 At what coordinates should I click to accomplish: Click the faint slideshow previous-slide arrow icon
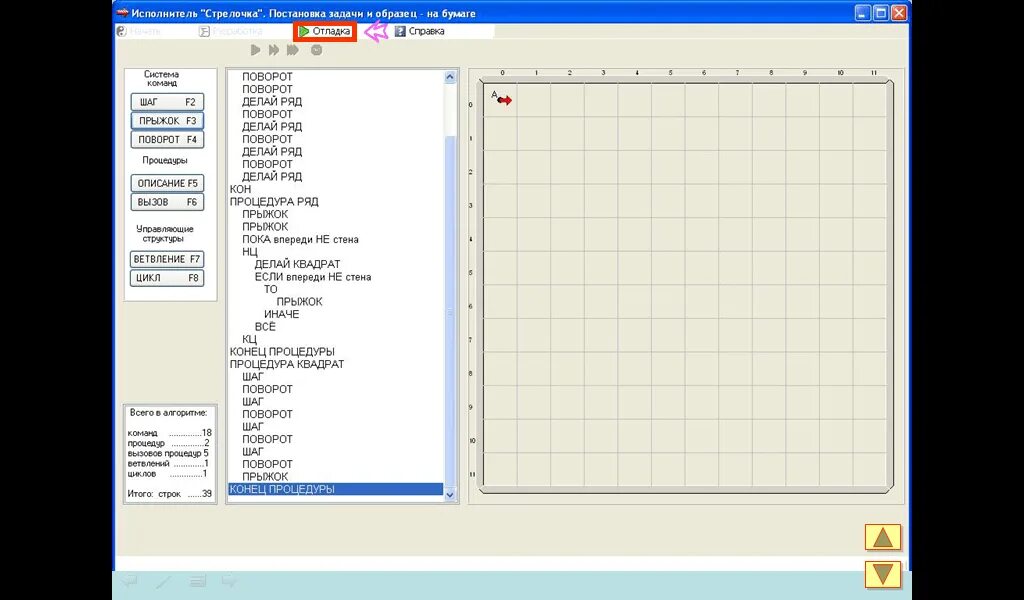[130, 580]
